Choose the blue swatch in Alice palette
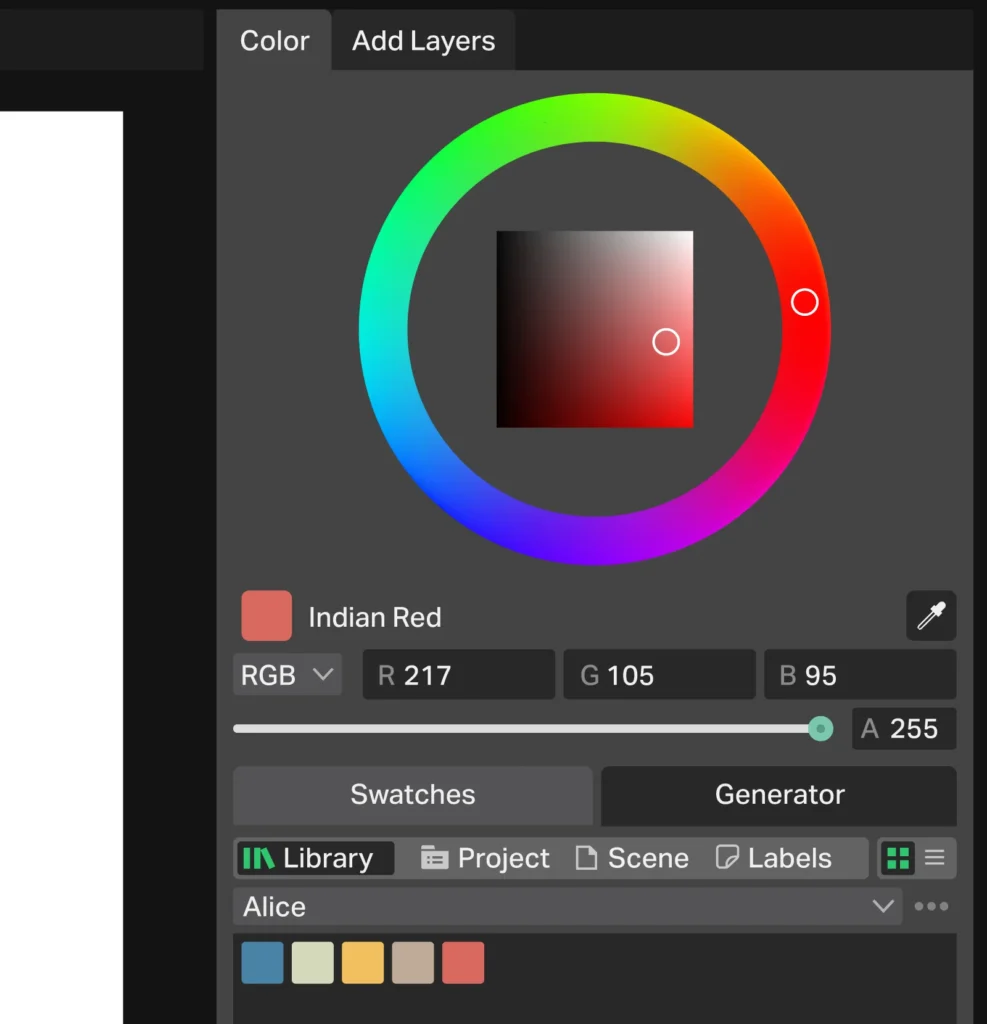The height and width of the screenshot is (1024, 987). click(x=262, y=962)
